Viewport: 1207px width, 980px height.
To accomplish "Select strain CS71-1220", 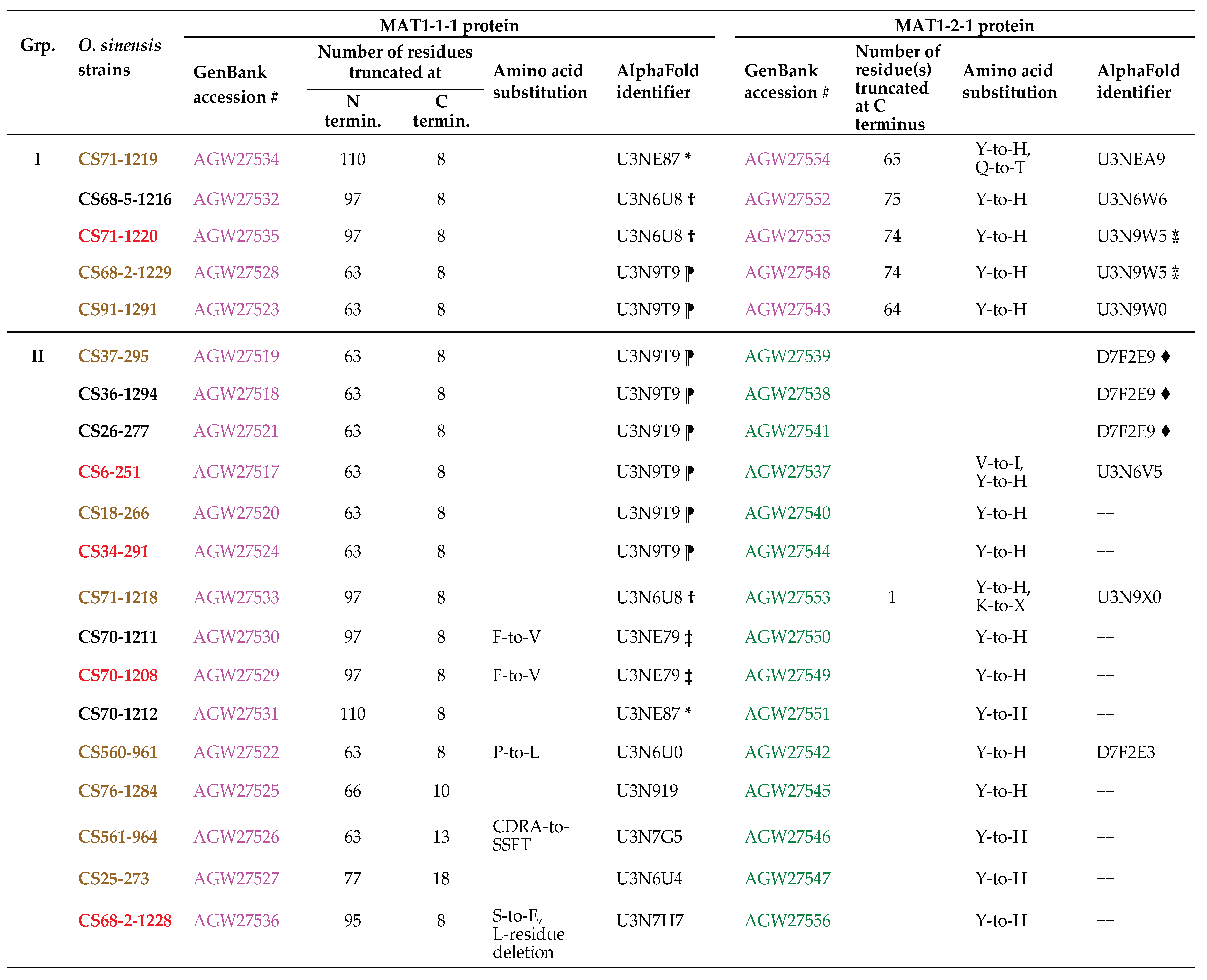I will (118, 236).
